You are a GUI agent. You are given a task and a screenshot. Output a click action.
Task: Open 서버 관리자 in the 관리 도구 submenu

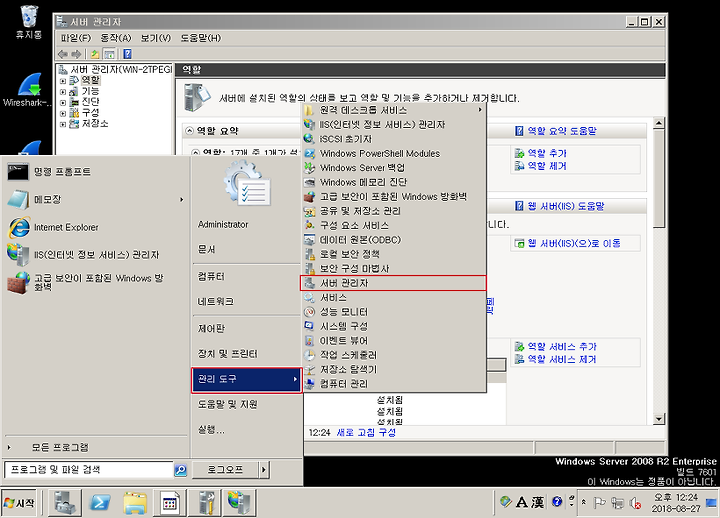tap(393, 283)
